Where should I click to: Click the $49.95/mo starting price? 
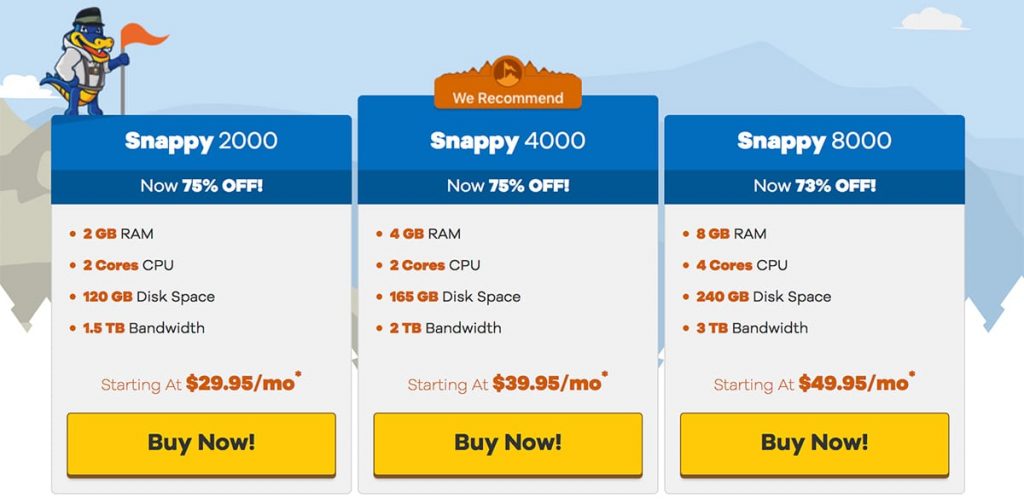click(x=856, y=383)
